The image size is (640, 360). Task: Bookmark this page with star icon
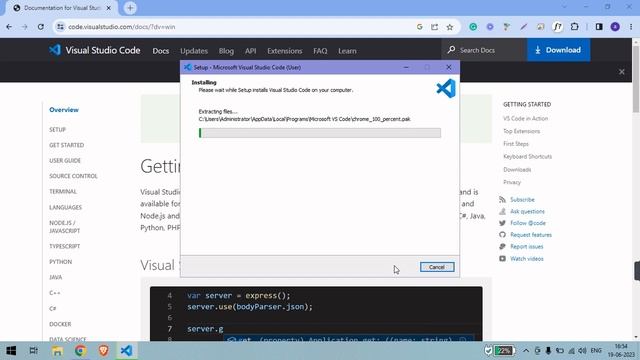coord(449,27)
